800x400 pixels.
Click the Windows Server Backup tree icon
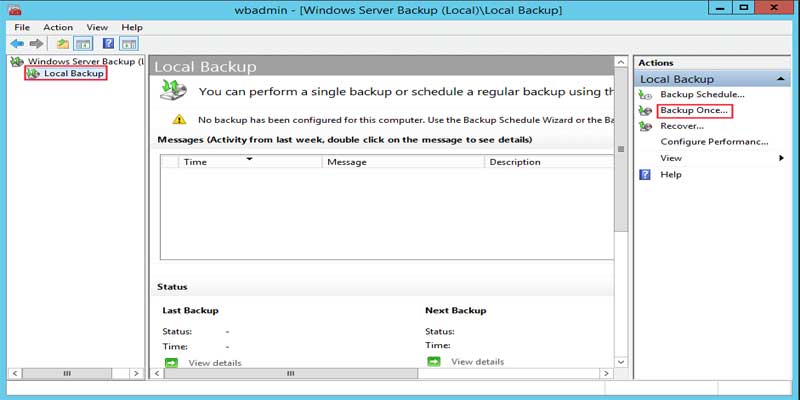pyautogui.click(x=17, y=62)
